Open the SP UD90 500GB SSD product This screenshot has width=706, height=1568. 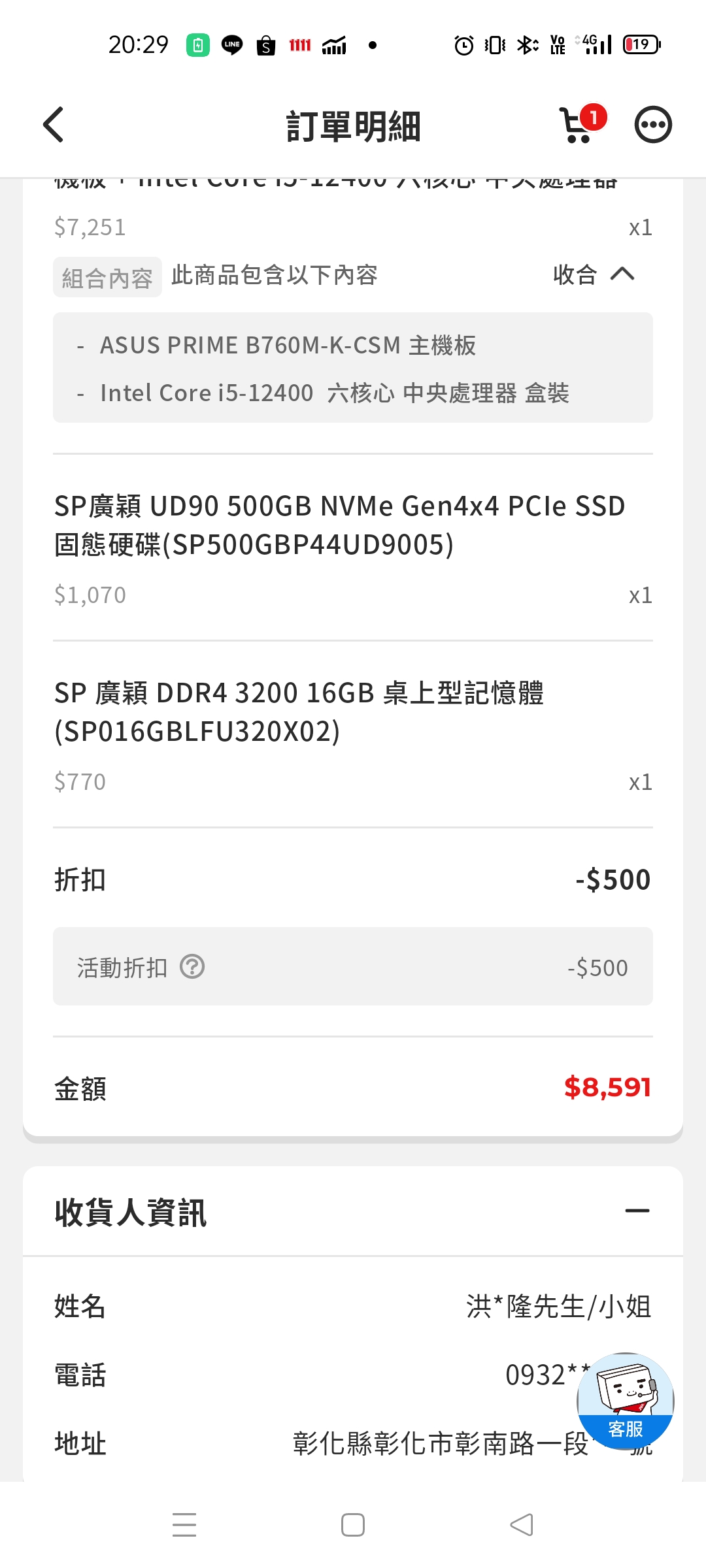340,525
